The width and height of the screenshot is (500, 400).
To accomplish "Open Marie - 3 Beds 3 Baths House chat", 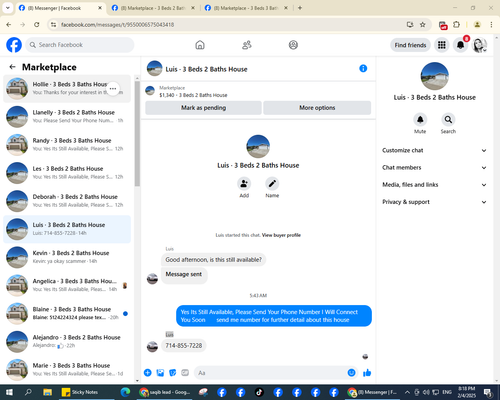I will point(67,369).
